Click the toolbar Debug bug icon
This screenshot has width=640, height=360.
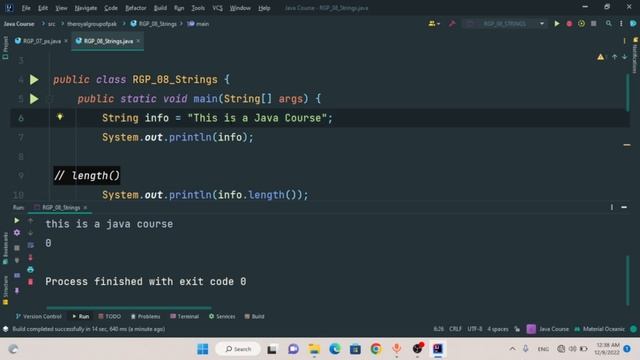point(569,24)
